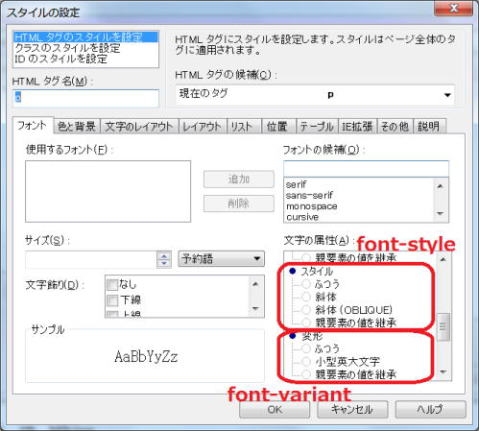479x431 pixels.
Task: Click the 追加 button
Action: pos(239,179)
